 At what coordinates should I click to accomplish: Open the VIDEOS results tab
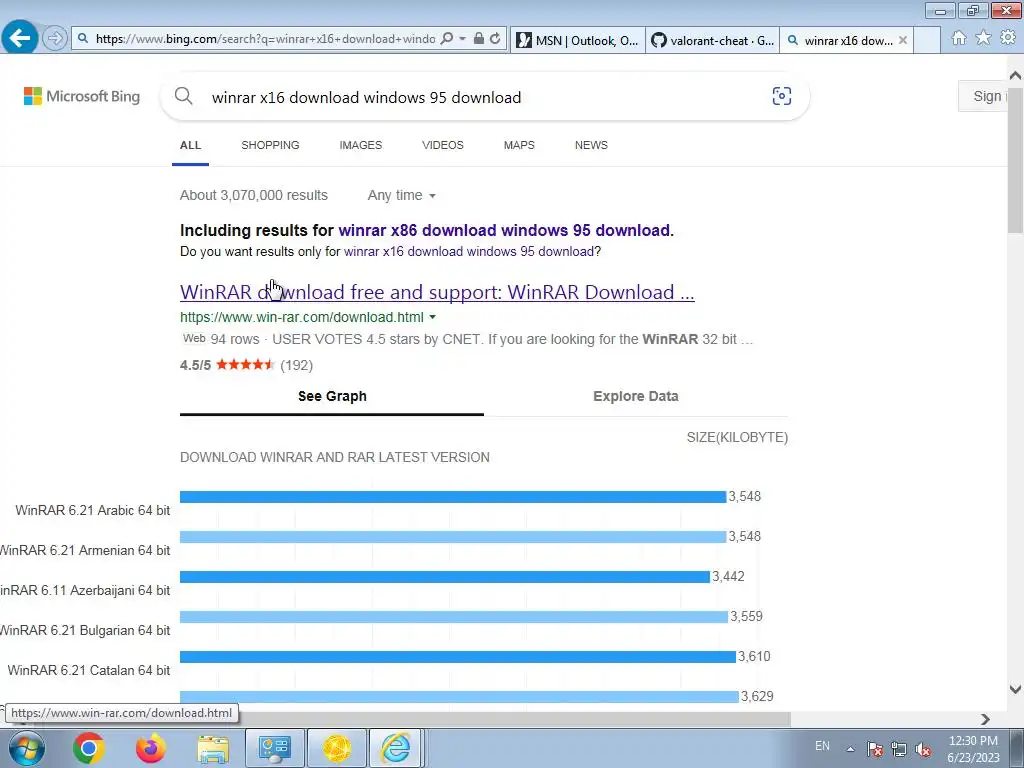pos(443,145)
